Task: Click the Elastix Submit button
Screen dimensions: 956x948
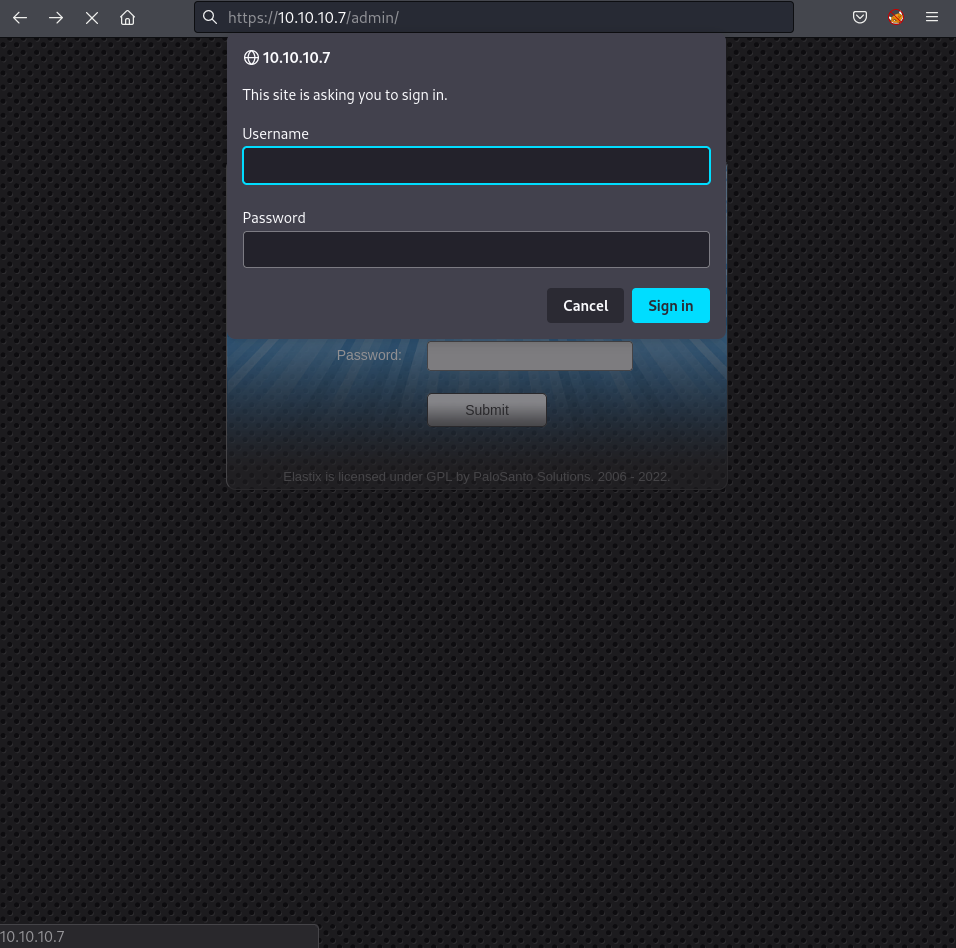Action: 487,410
